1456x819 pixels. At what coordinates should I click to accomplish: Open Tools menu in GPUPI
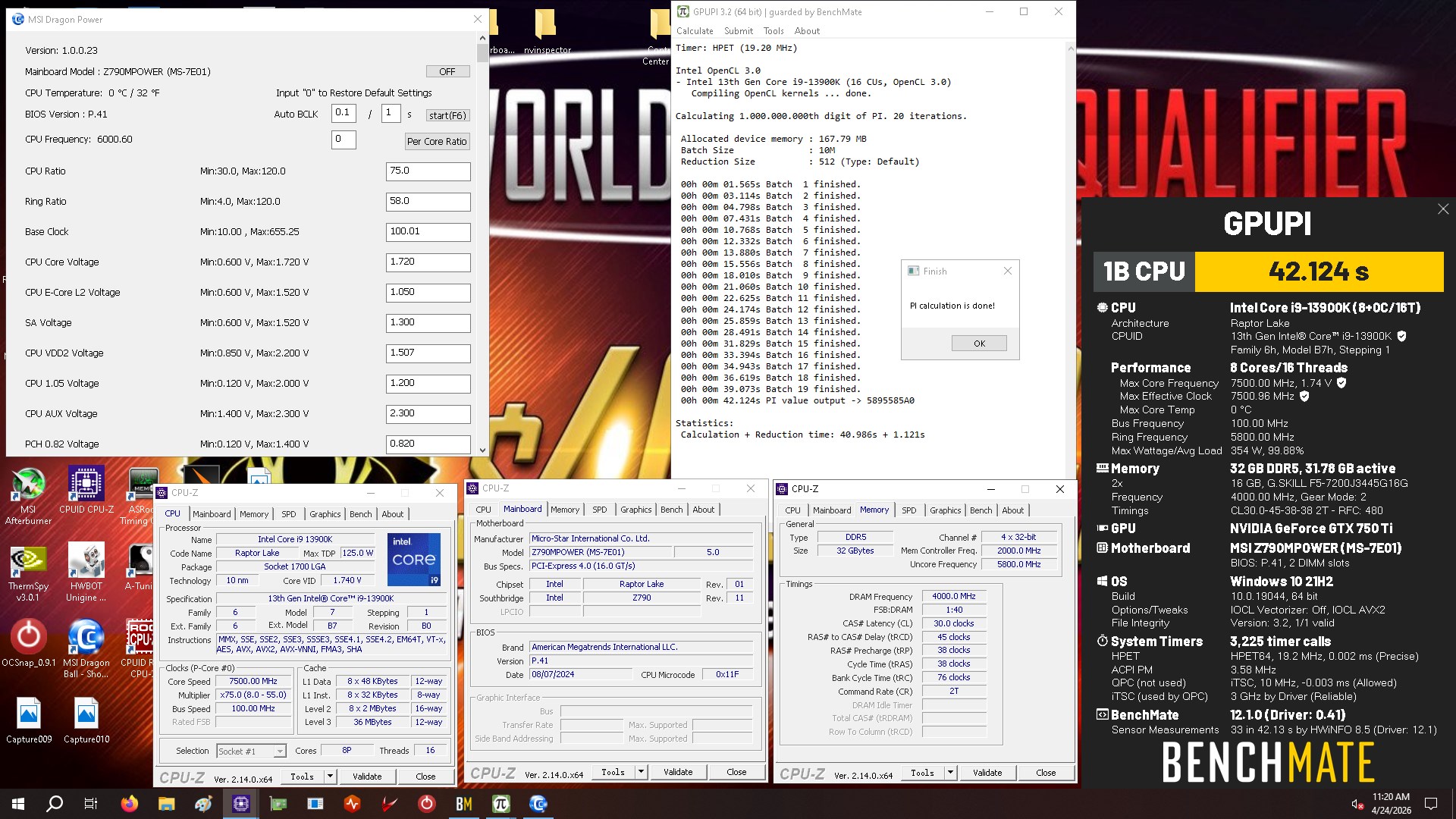(773, 31)
